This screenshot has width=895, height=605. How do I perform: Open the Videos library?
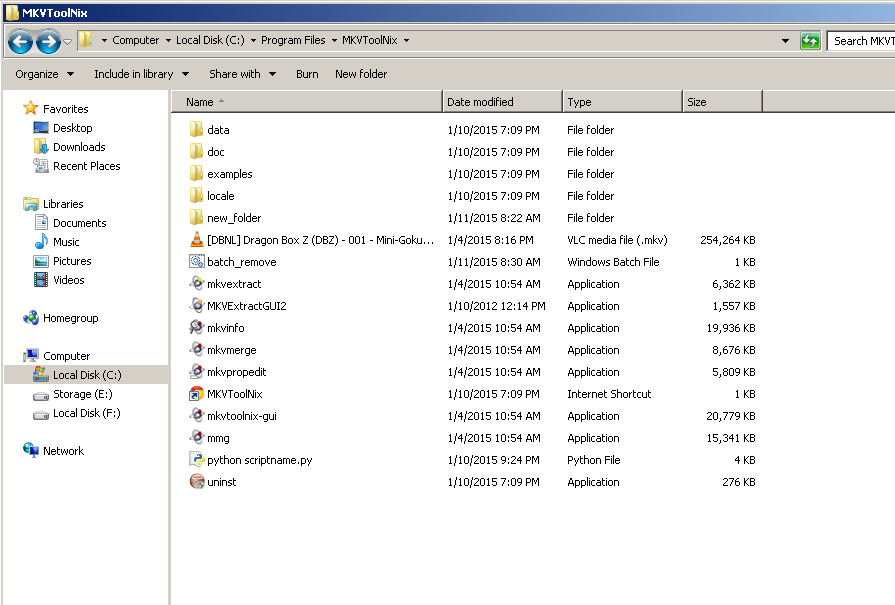68,280
